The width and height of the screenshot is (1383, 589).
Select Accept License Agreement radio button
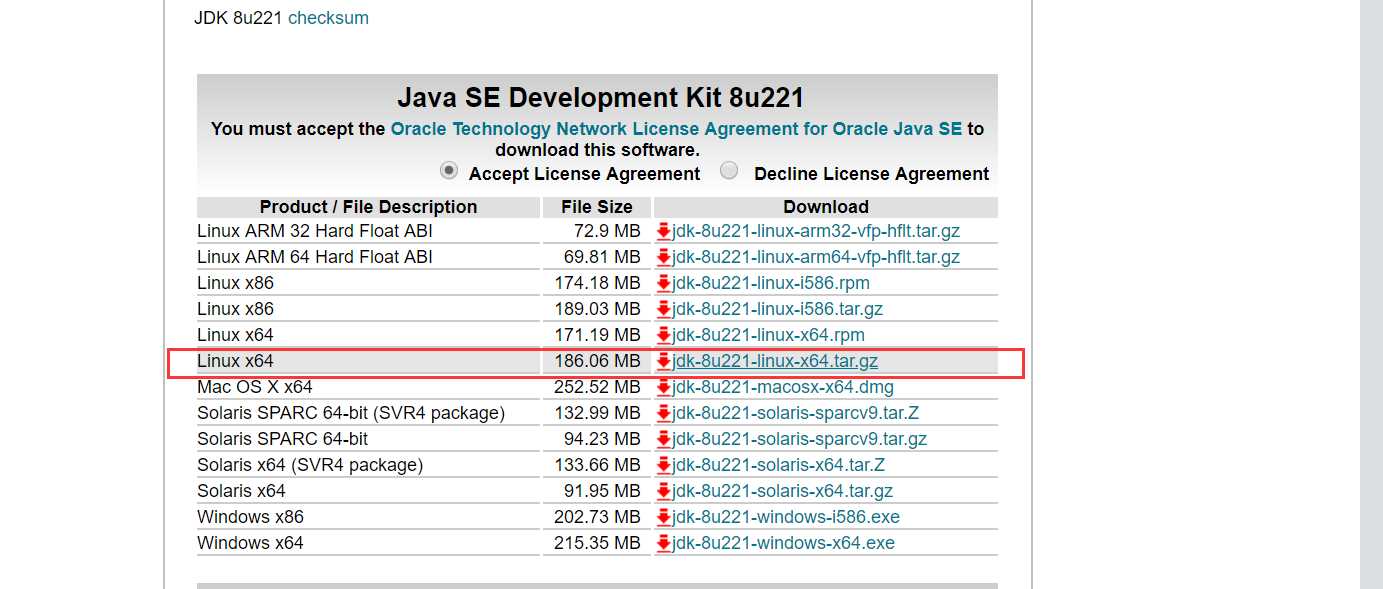click(449, 171)
